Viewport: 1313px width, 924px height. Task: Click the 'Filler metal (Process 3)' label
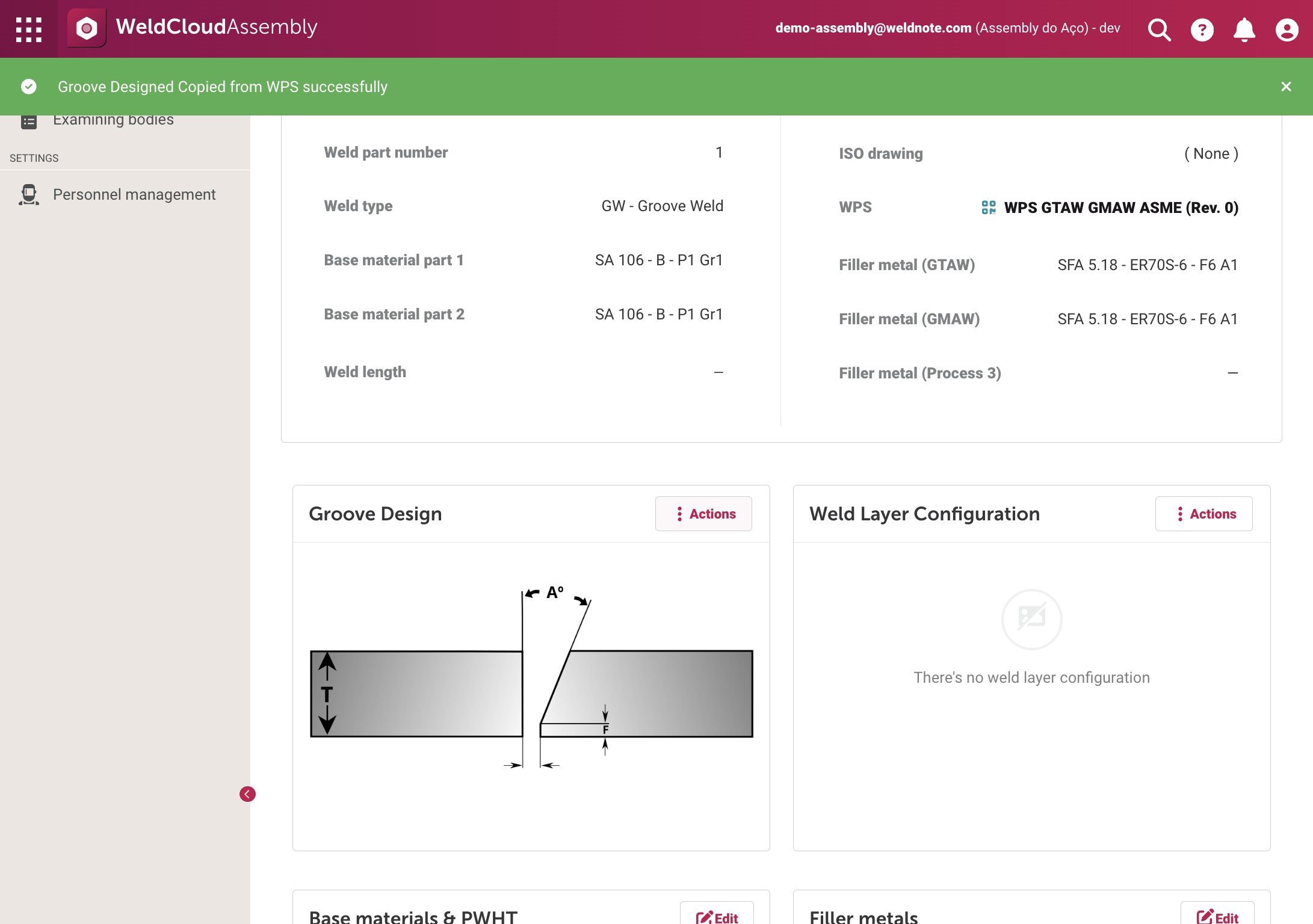[920, 373]
